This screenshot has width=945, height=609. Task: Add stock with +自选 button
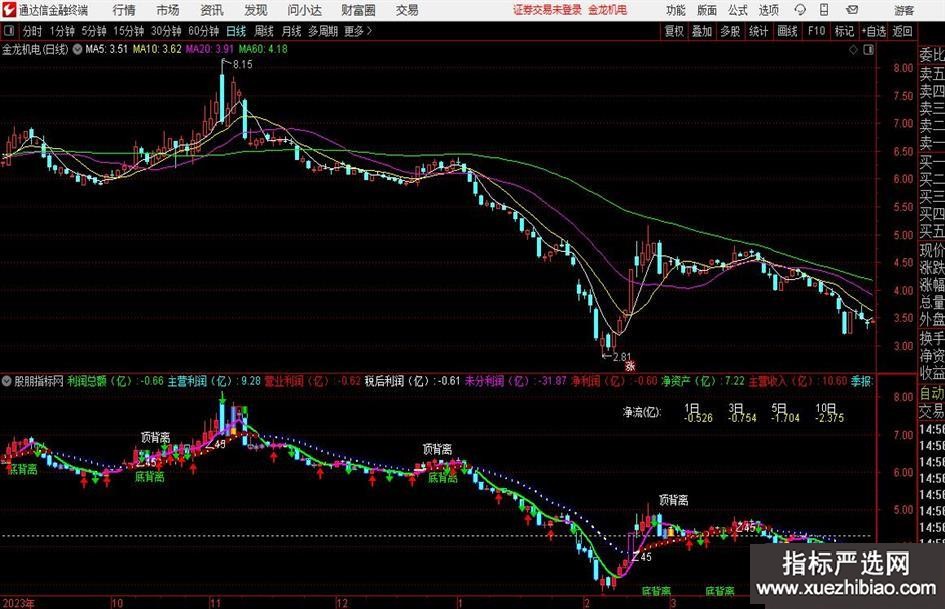[x=874, y=31]
